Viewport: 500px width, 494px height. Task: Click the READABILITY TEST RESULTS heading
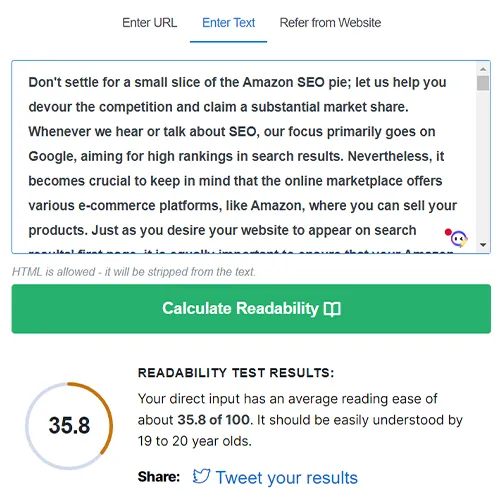click(236, 373)
